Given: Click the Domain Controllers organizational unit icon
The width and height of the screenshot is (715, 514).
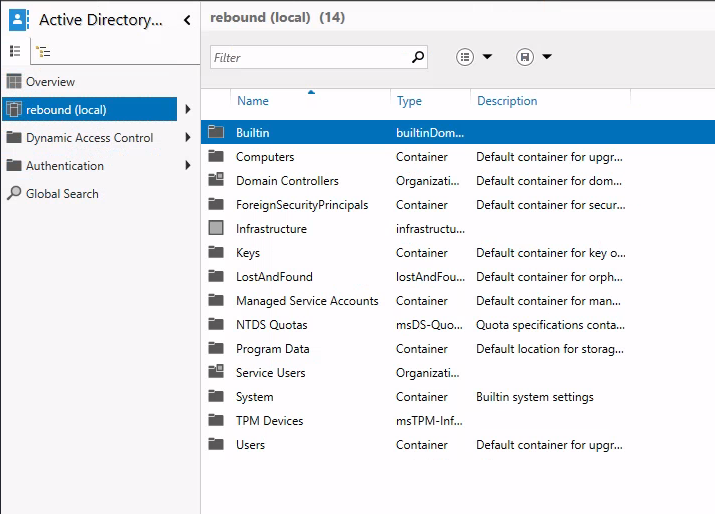Looking at the screenshot, I should click(x=216, y=179).
